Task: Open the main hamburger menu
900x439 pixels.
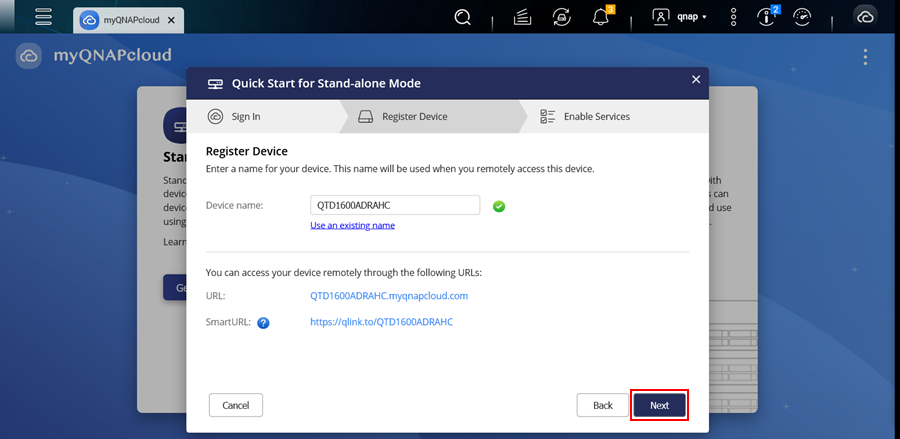Action: (44, 16)
